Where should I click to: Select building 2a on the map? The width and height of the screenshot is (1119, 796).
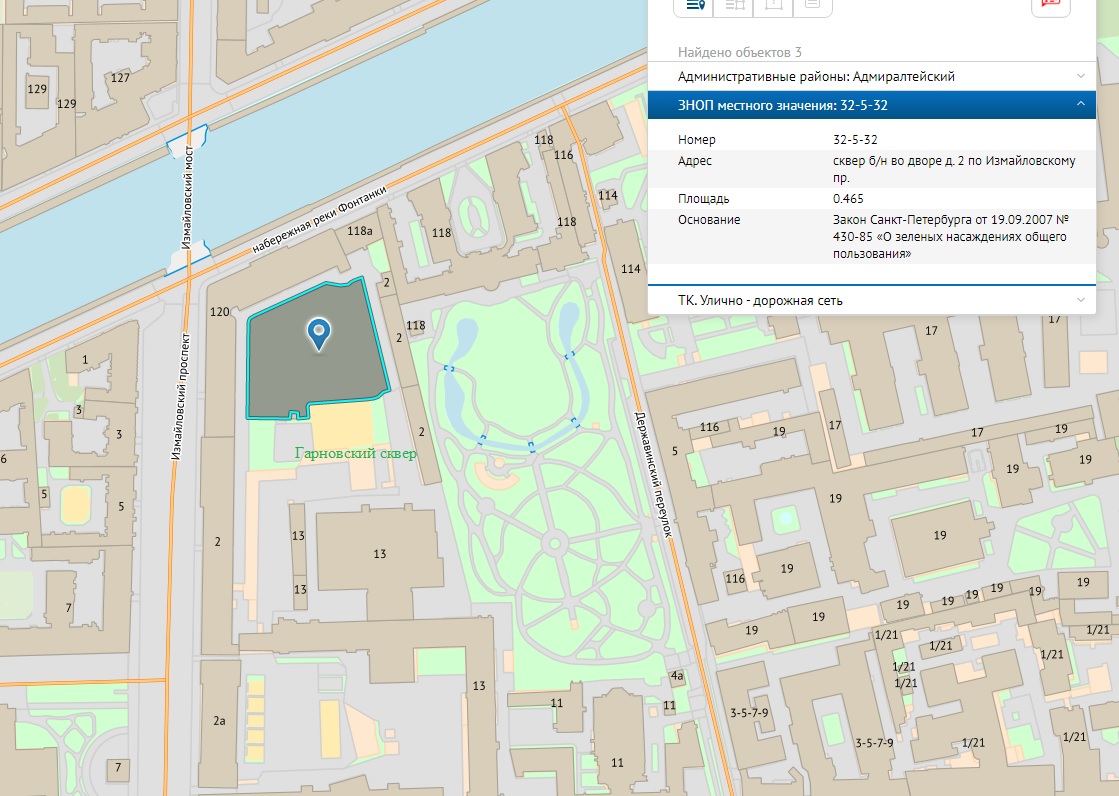[x=218, y=720]
